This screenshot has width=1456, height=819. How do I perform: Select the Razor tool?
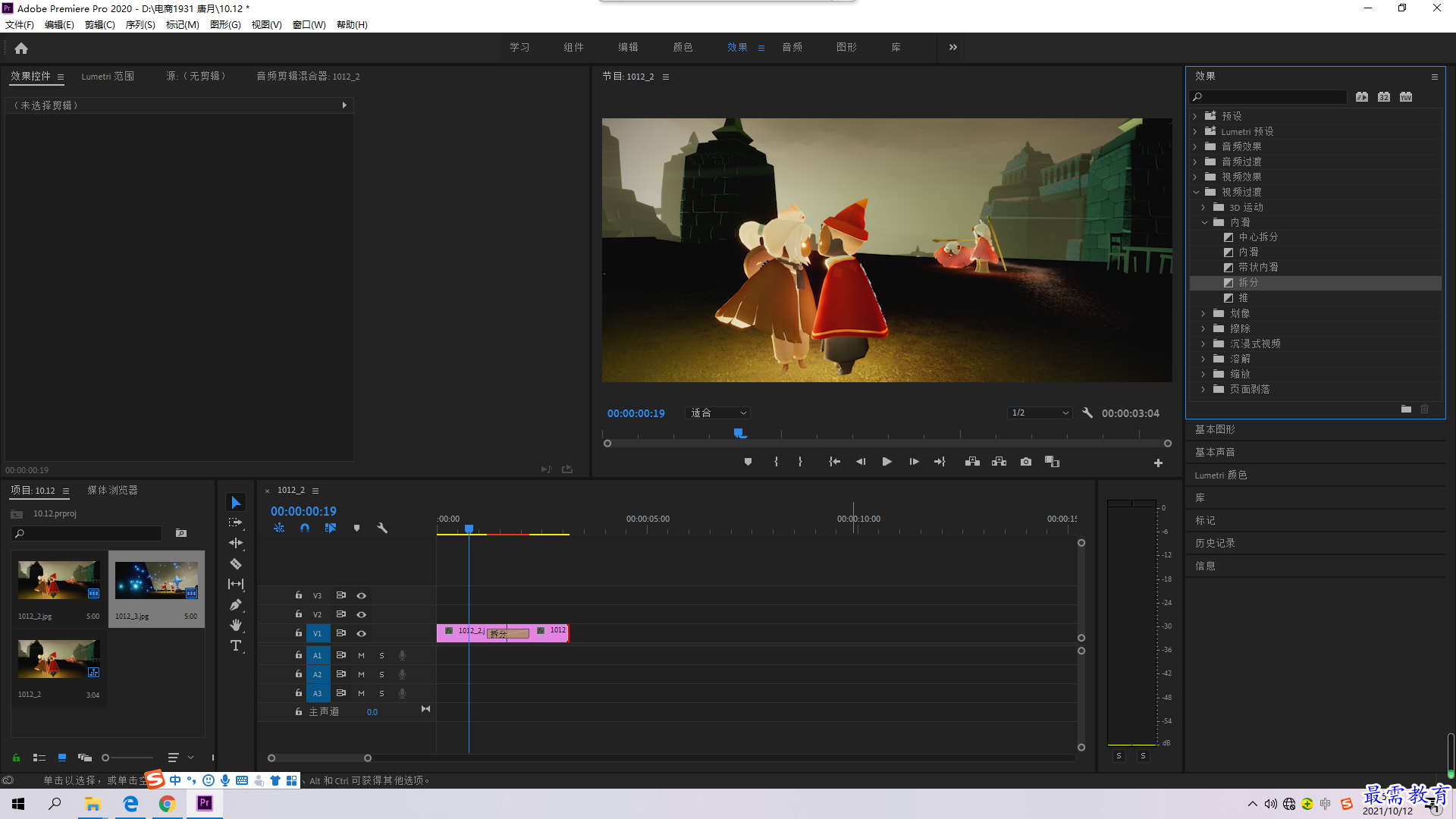[x=236, y=563]
